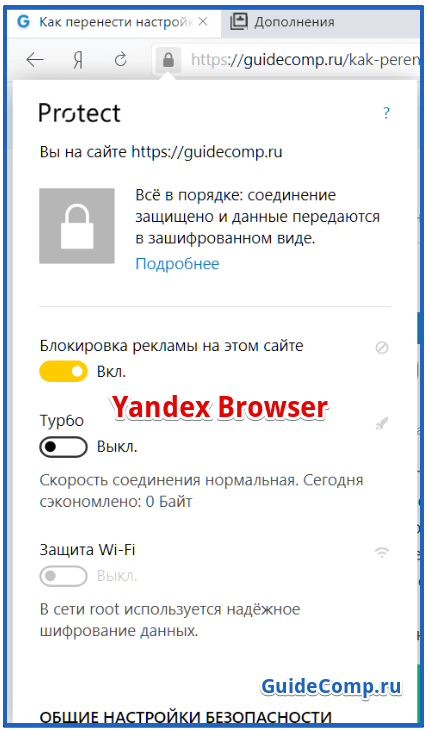Image resolution: width=429 pixels, height=731 pixels.
Task: Open Protect help question mark
Action: (386, 113)
